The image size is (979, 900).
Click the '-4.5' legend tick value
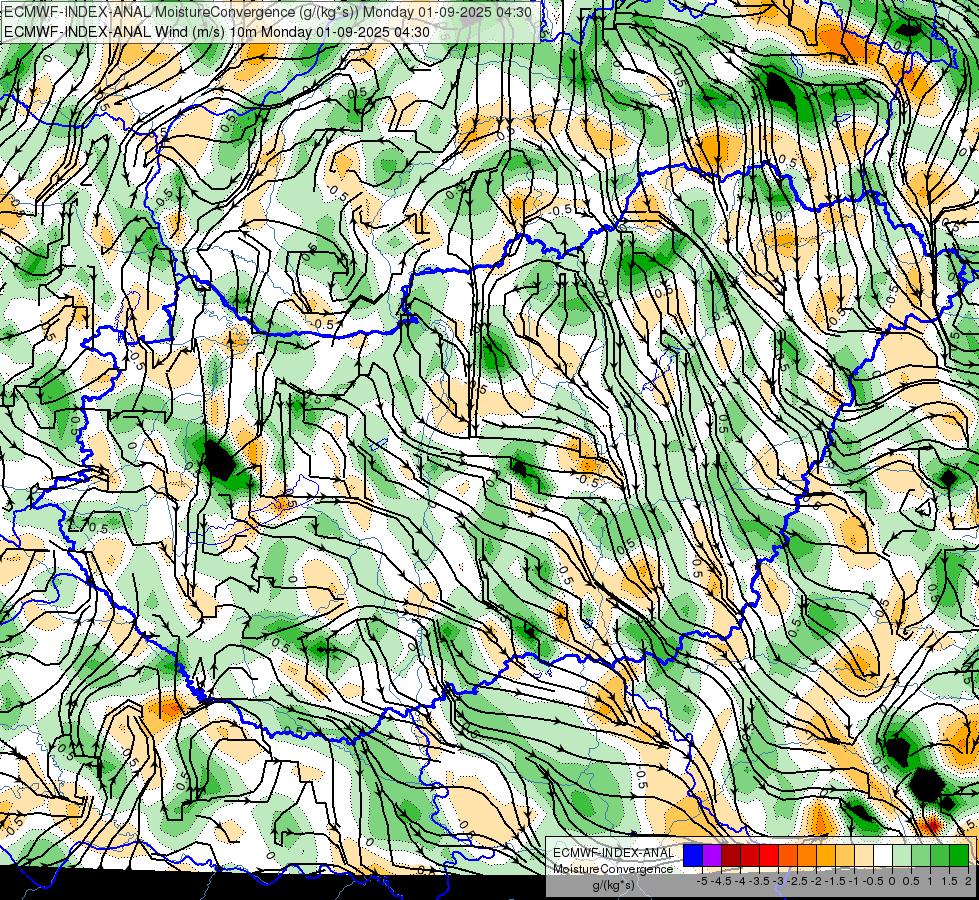coord(722,881)
